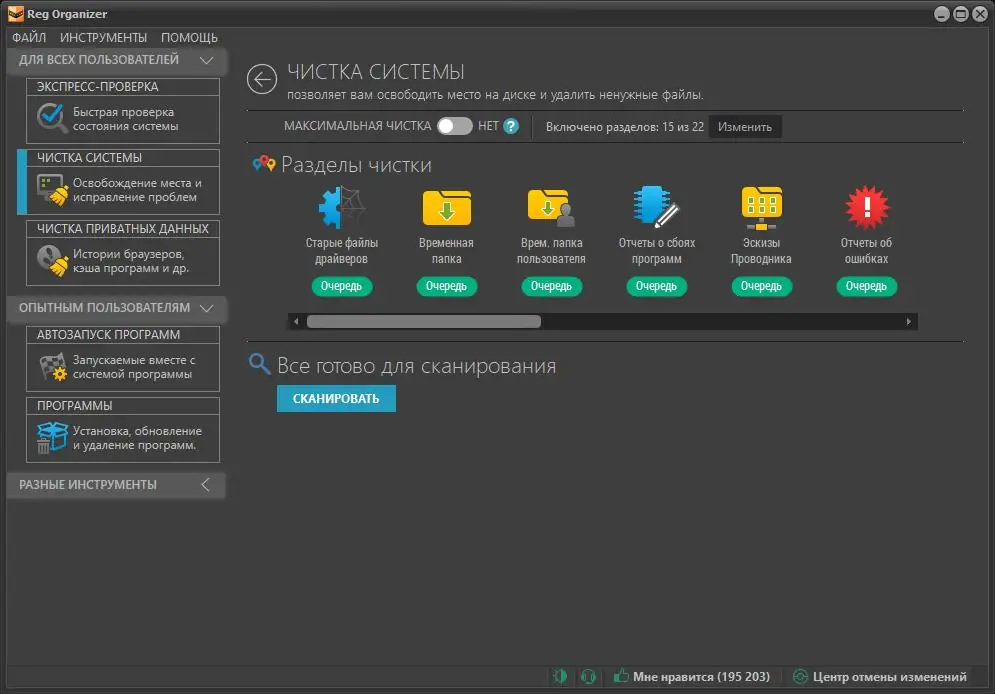
Task: Collapse the Для всех пользователей section
Action: 208,60
